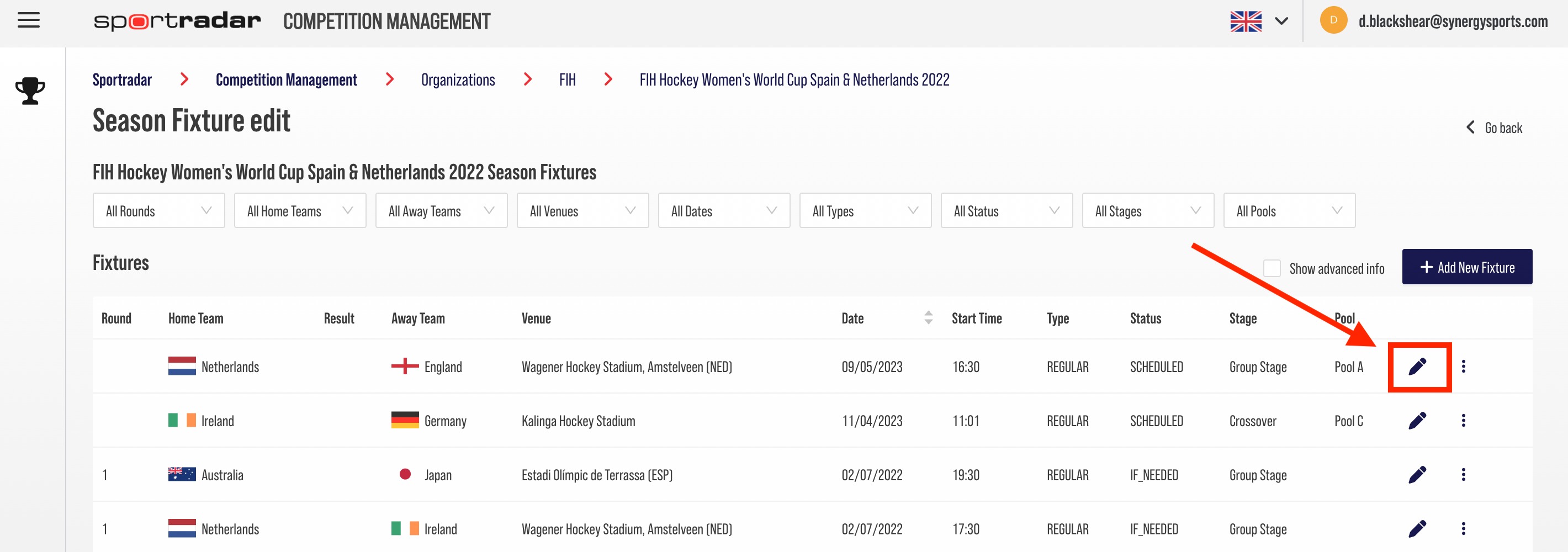Click the Australia flag icon

pos(182,475)
